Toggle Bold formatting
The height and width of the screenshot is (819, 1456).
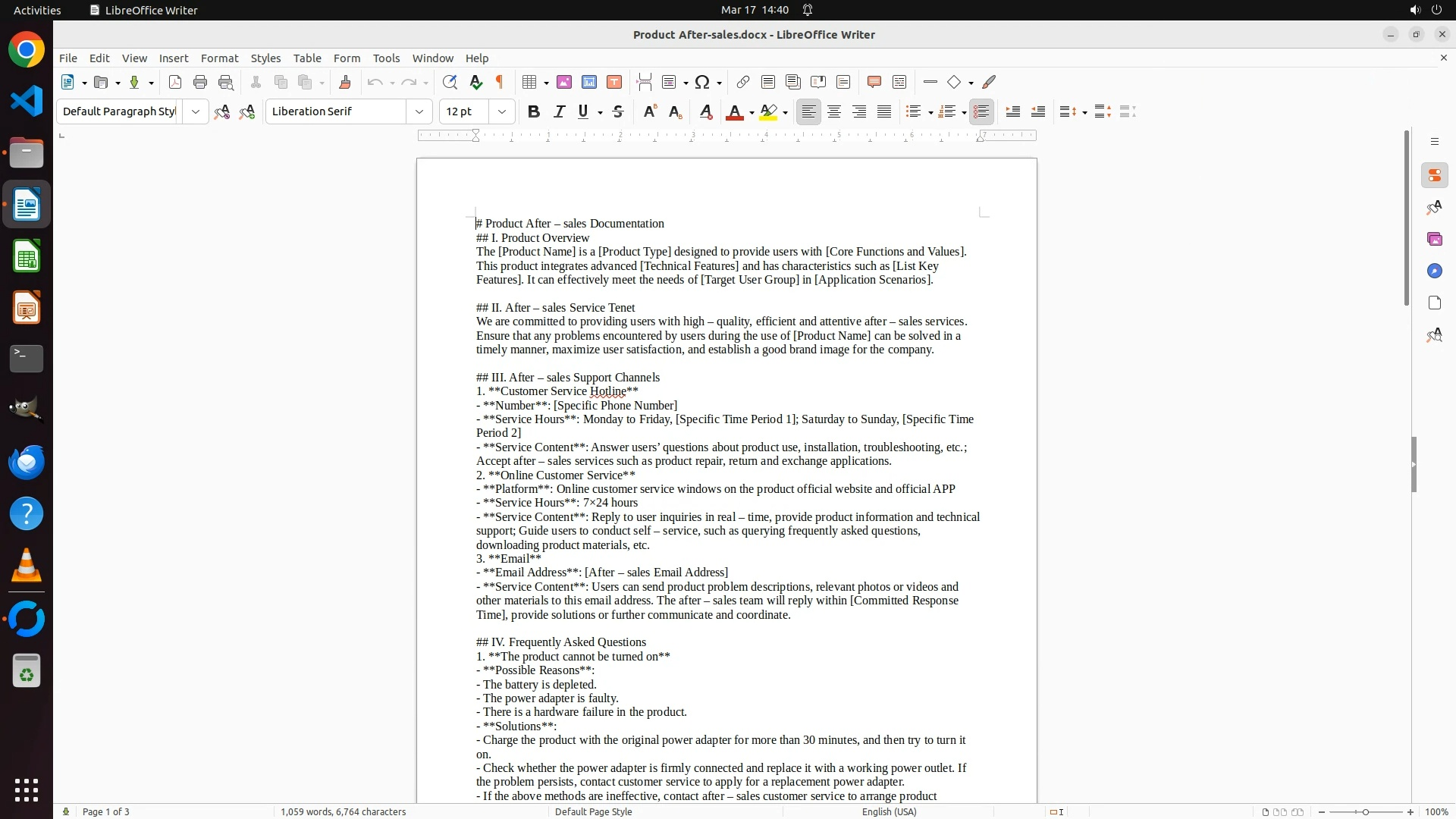coord(534,112)
